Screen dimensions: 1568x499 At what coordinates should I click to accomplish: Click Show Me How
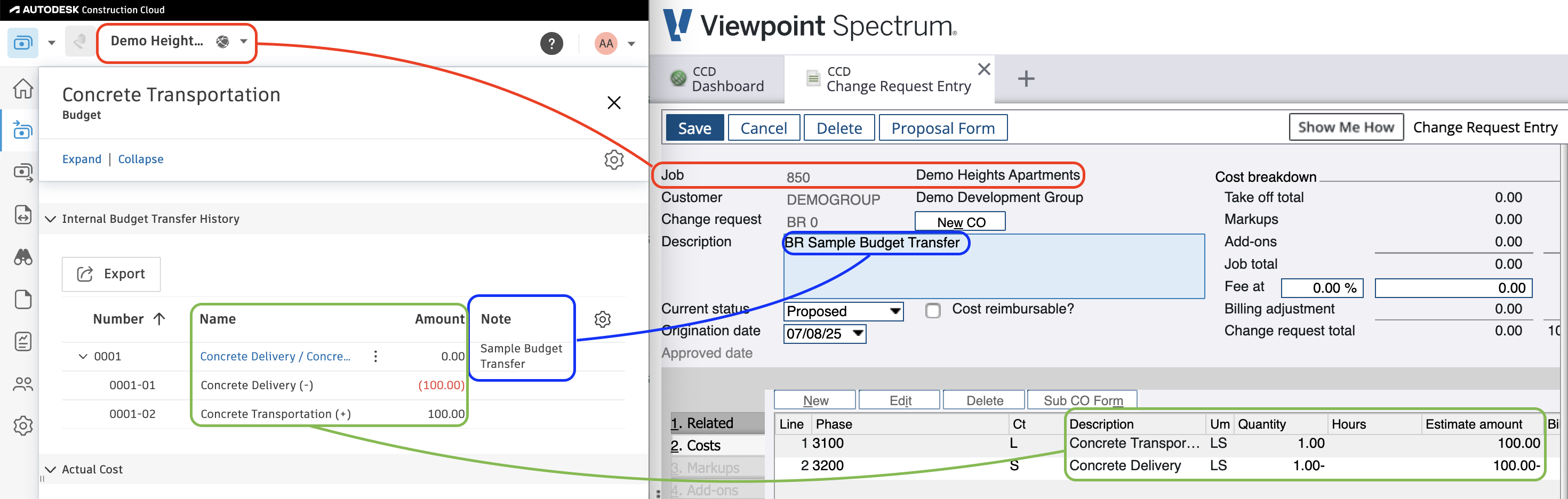tap(1346, 126)
